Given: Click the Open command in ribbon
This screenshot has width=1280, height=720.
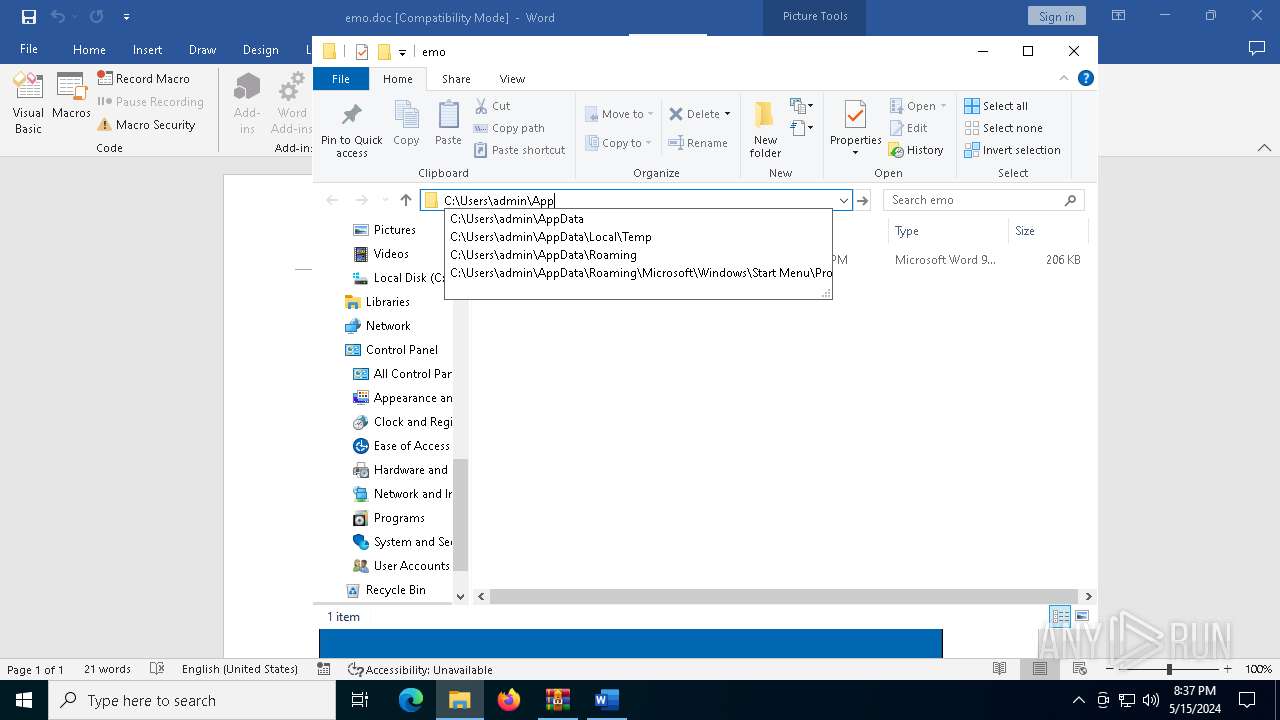Looking at the screenshot, I should click(x=917, y=106).
